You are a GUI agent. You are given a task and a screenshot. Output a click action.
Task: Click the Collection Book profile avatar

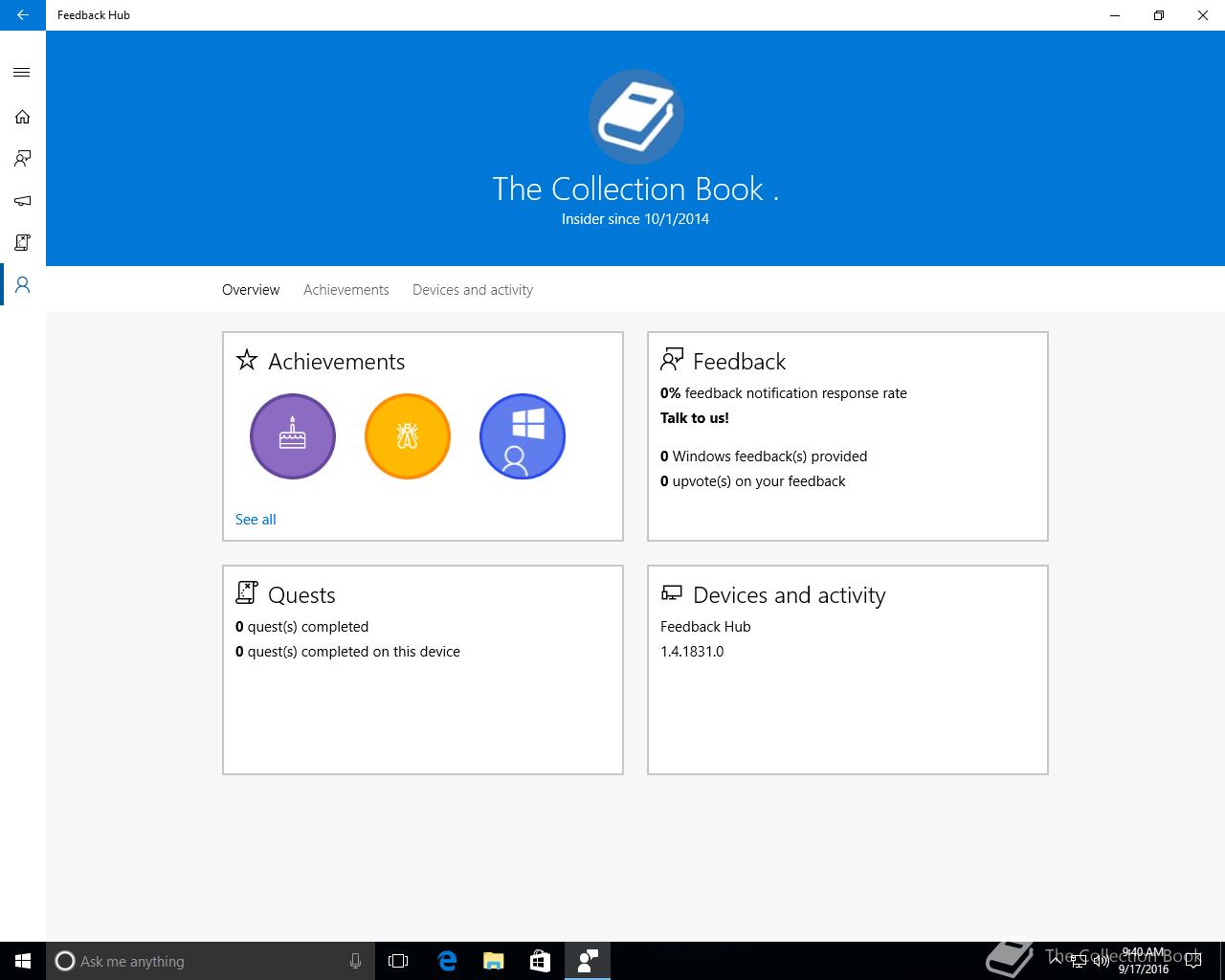635,117
